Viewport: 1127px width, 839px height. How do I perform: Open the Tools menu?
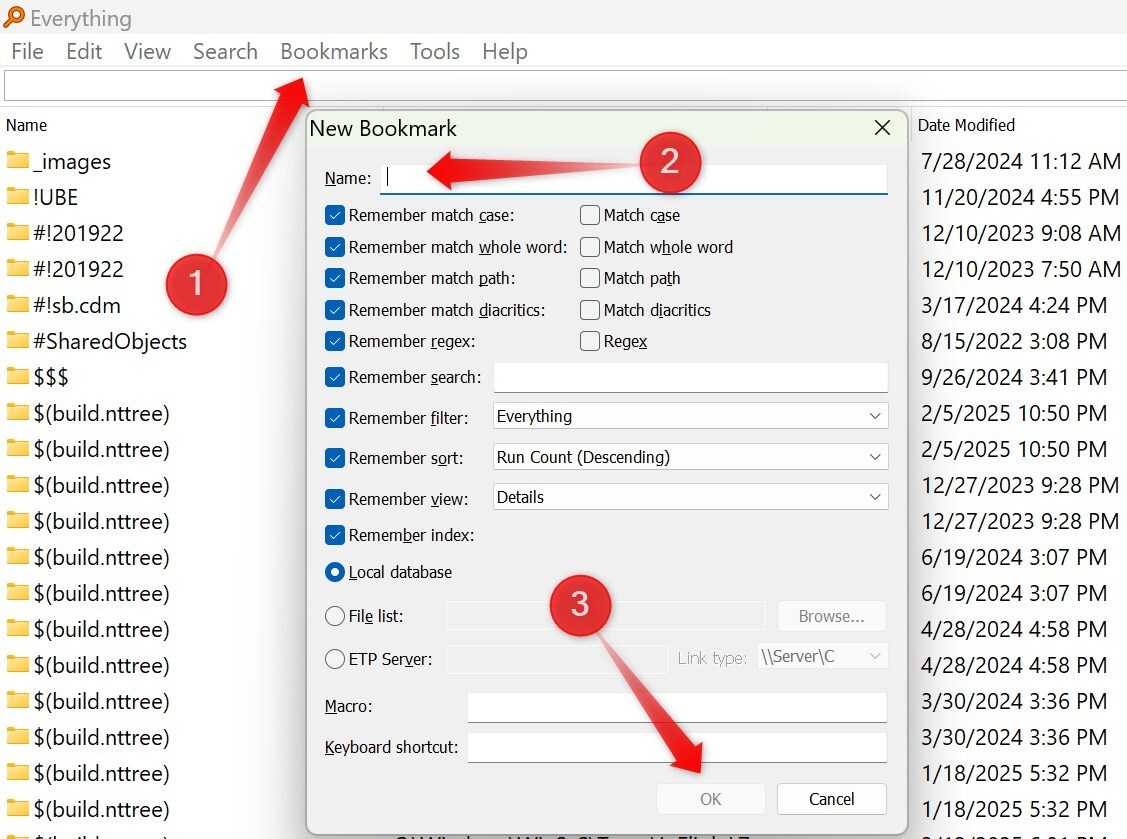tap(434, 51)
